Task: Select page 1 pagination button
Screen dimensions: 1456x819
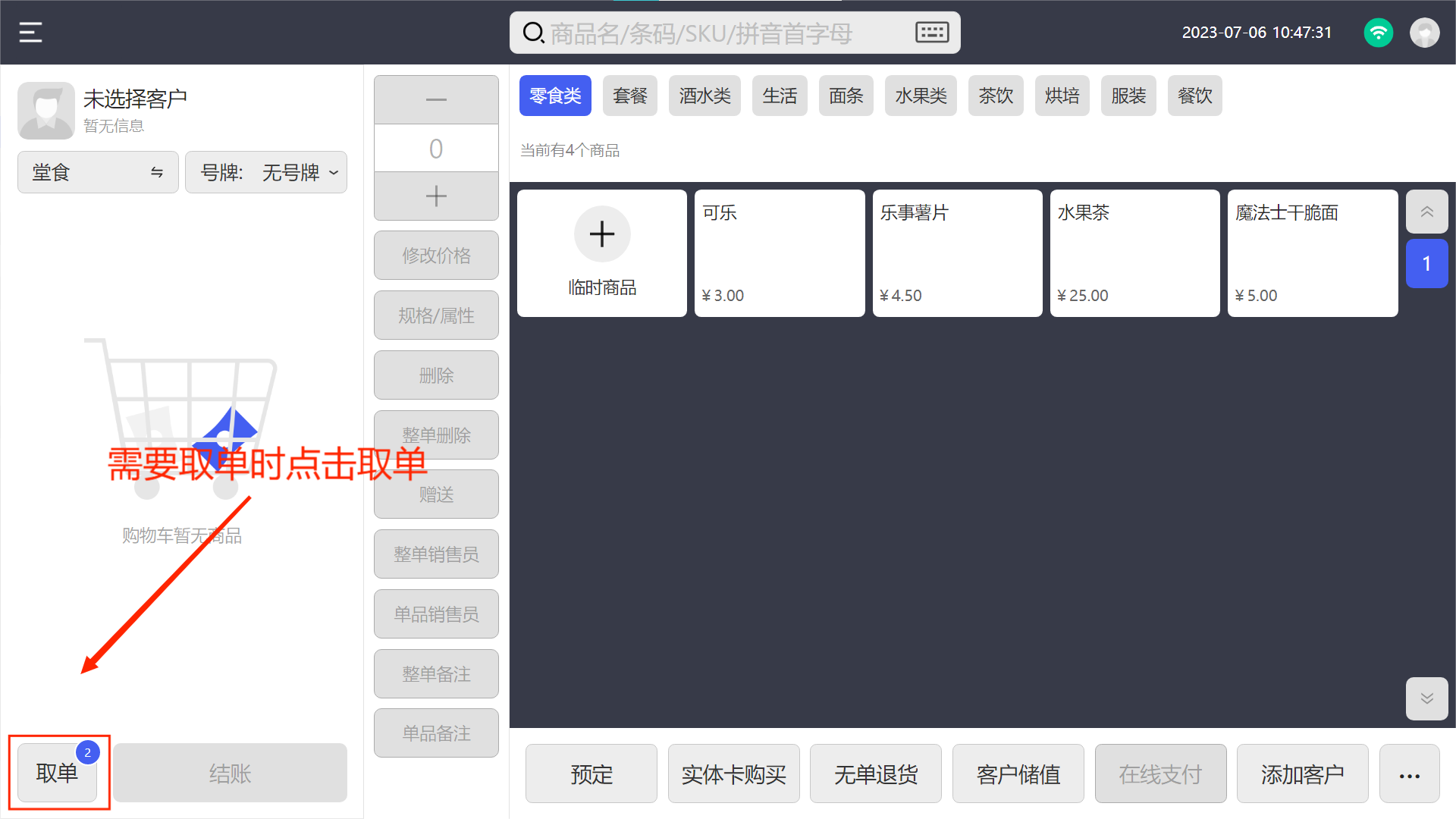Action: tap(1426, 264)
